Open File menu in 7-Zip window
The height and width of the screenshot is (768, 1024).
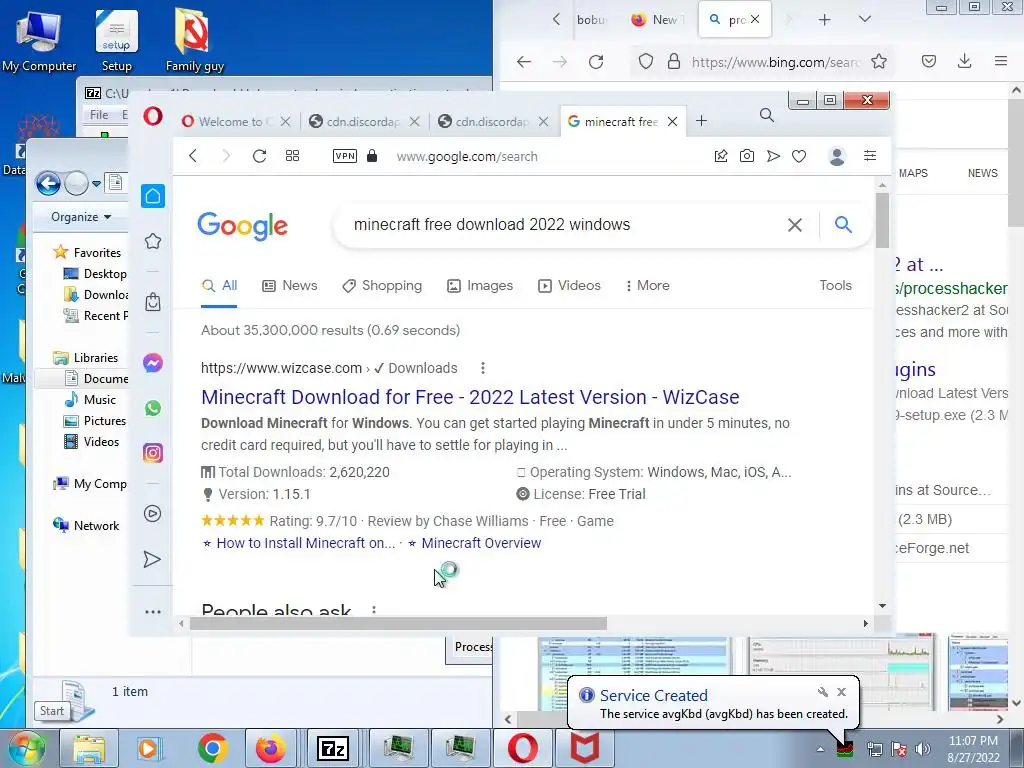click(x=99, y=115)
